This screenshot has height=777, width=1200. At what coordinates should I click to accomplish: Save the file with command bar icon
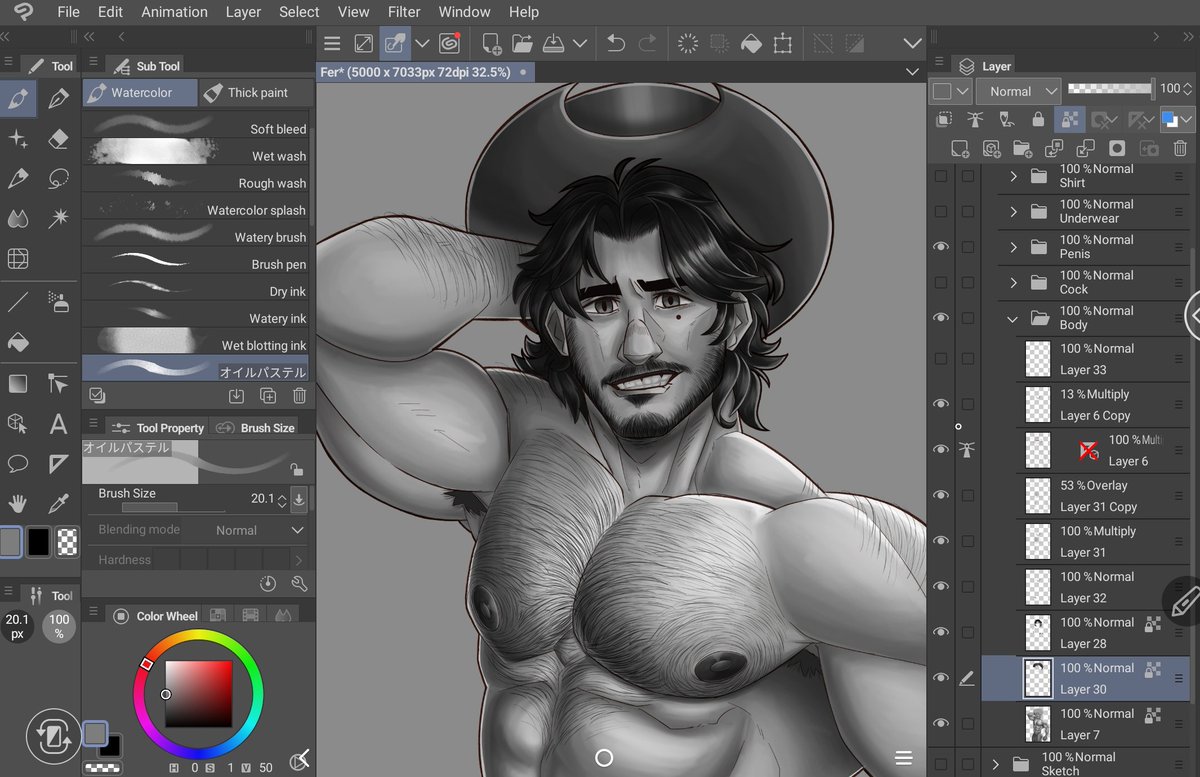[x=553, y=43]
